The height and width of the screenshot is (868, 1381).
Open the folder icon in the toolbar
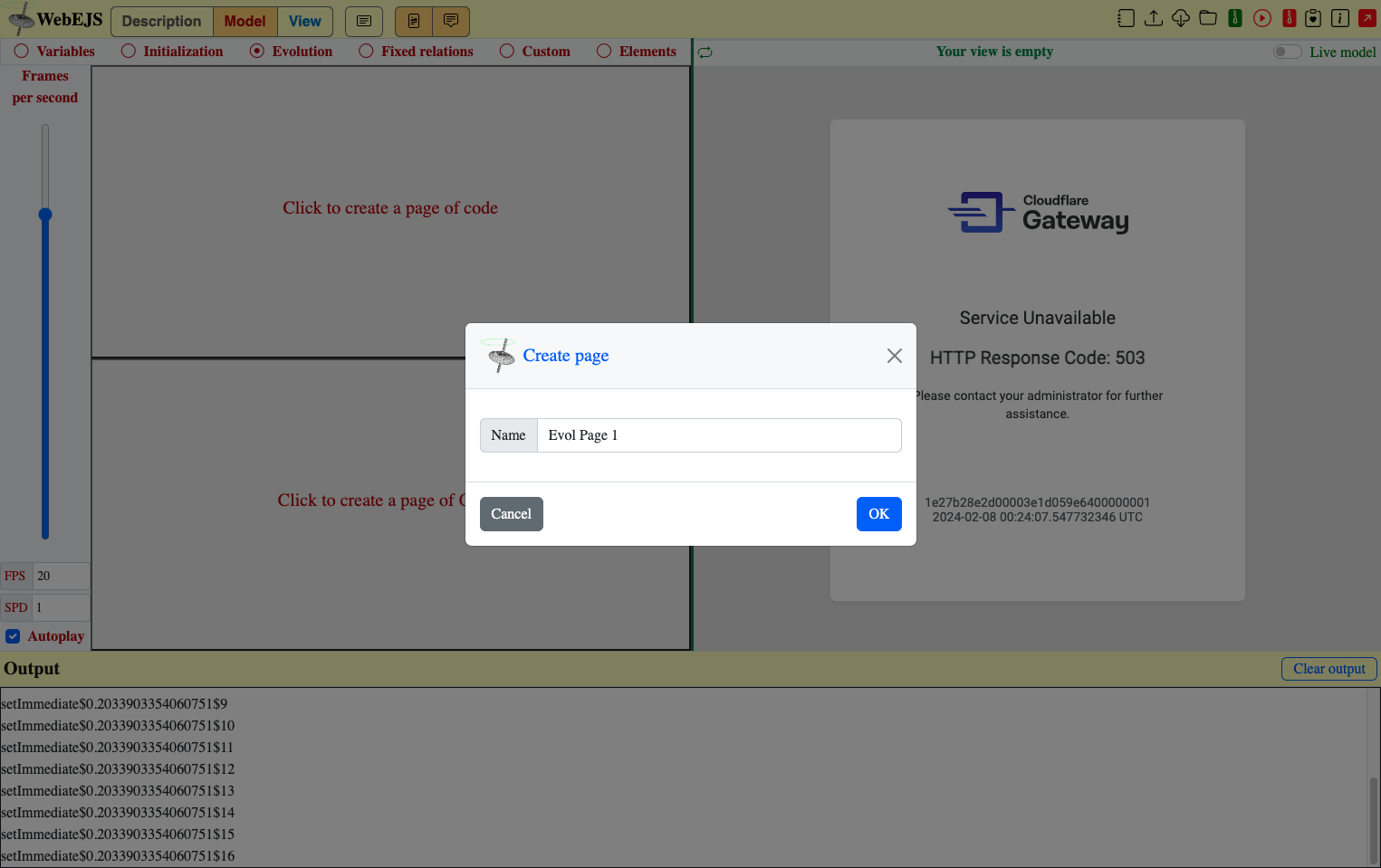tap(1208, 18)
